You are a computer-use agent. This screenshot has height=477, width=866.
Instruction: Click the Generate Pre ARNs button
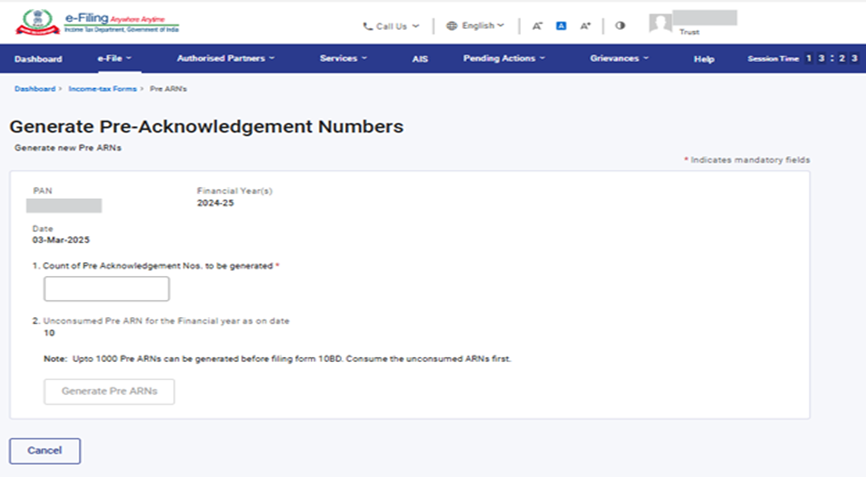point(109,391)
